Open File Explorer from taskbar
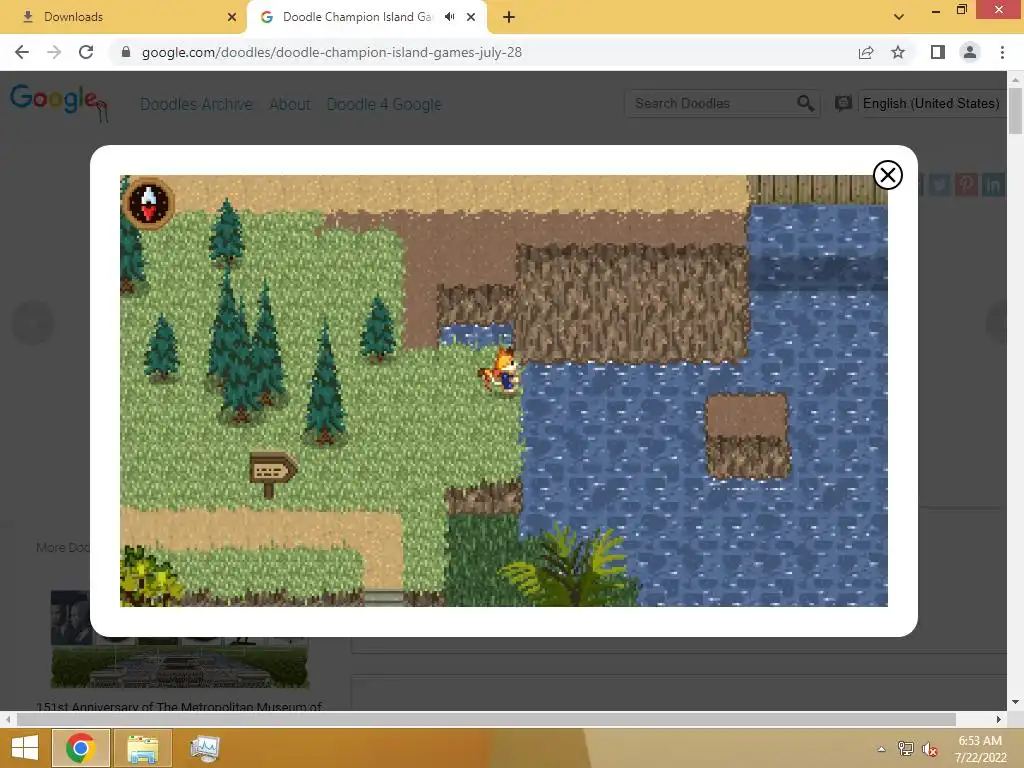Image resolution: width=1024 pixels, height=768 pixels. [x=143, y=748]
